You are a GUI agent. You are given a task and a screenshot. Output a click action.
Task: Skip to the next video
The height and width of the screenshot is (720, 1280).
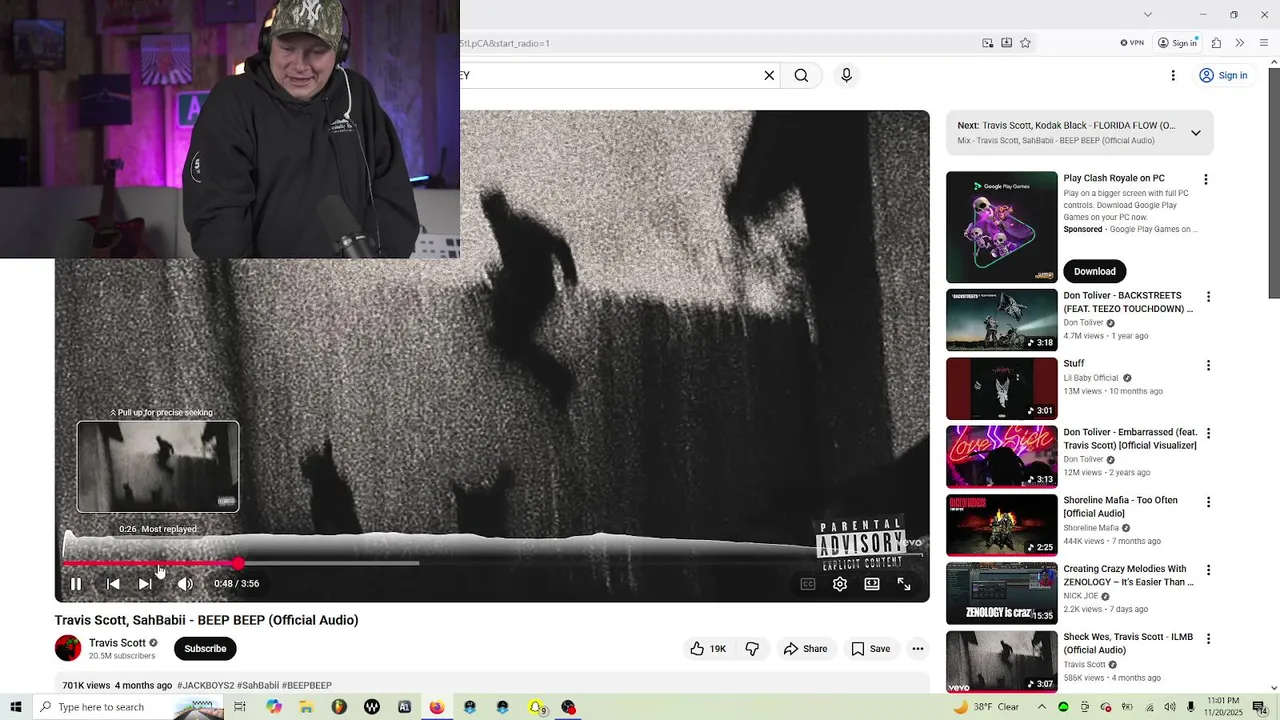click(145, 584)
